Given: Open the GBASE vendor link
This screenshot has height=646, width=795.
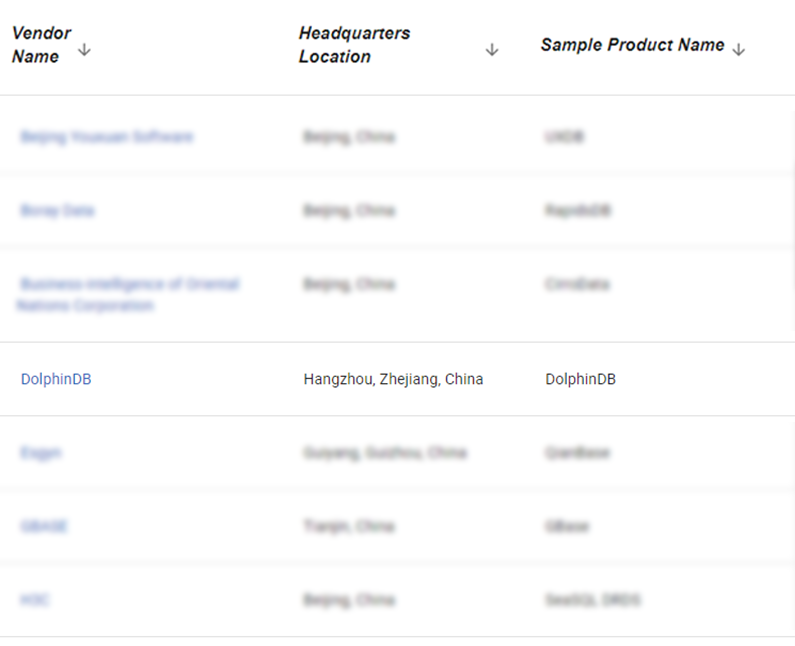Looking at the screenshot, I should coord(44,526).
